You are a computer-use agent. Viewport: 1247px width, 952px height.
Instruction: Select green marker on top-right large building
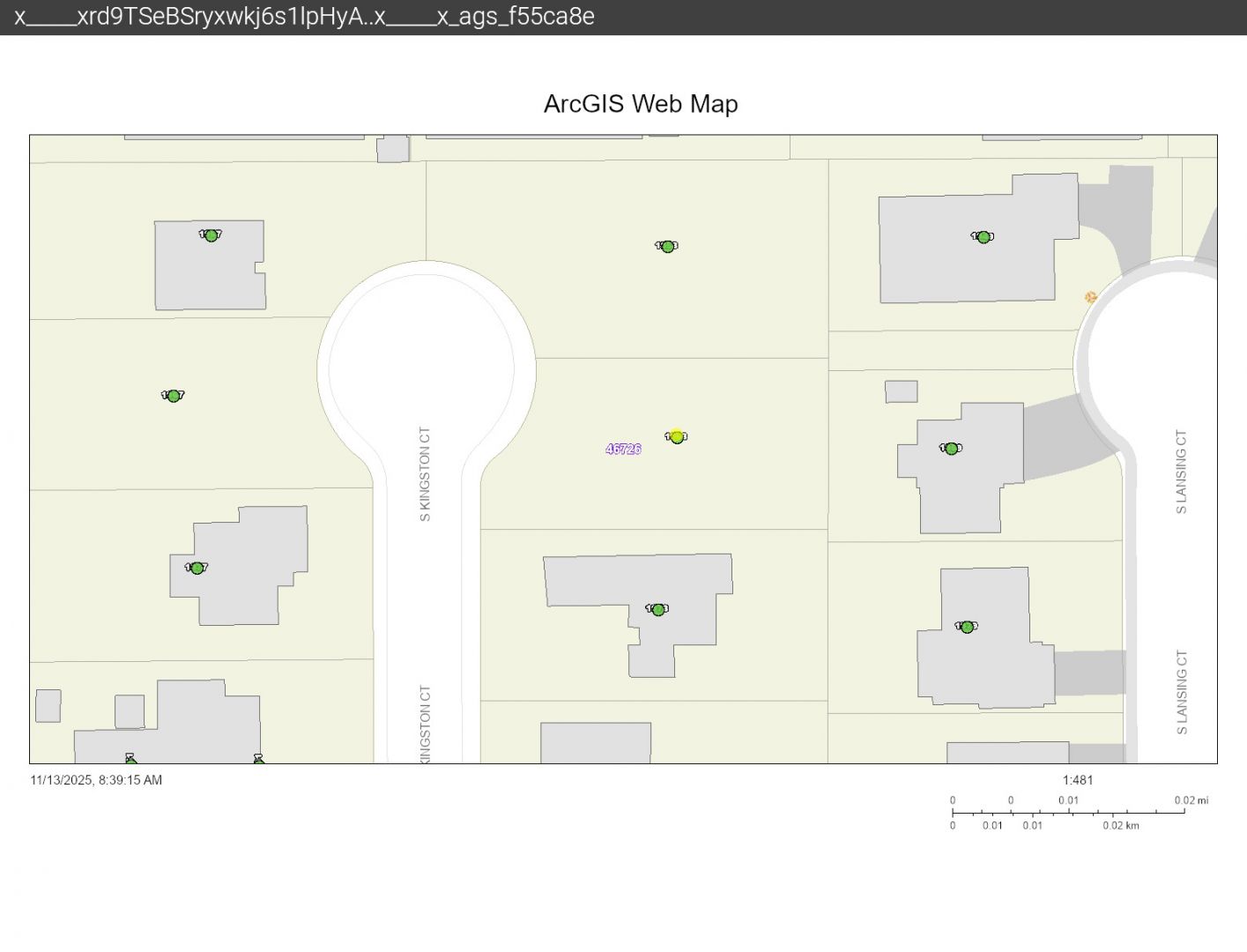pyautogui.click(x=983, y=237)
